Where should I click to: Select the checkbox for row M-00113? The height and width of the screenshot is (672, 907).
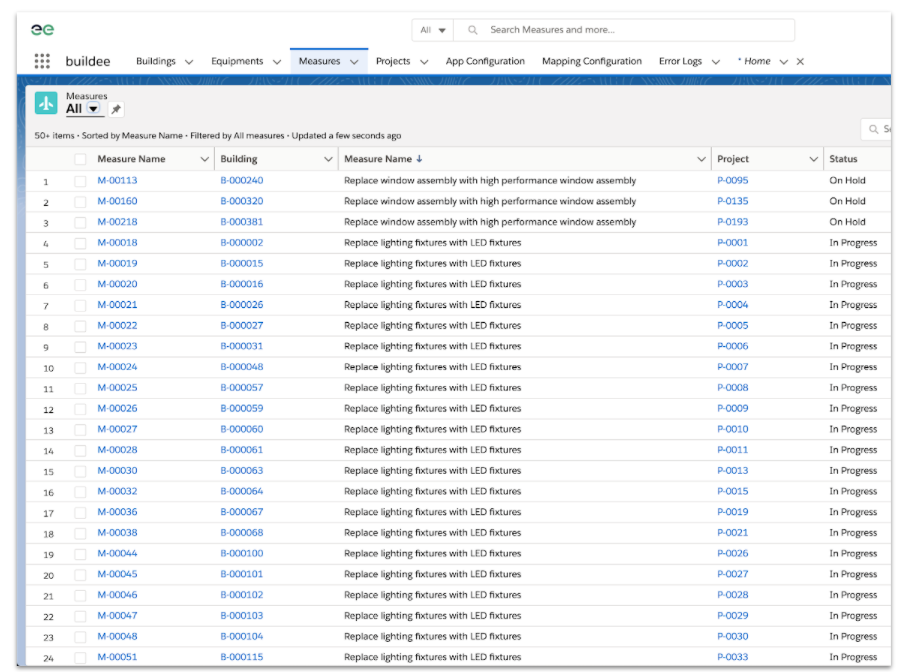pyautogui.click(x=80, y=181)
